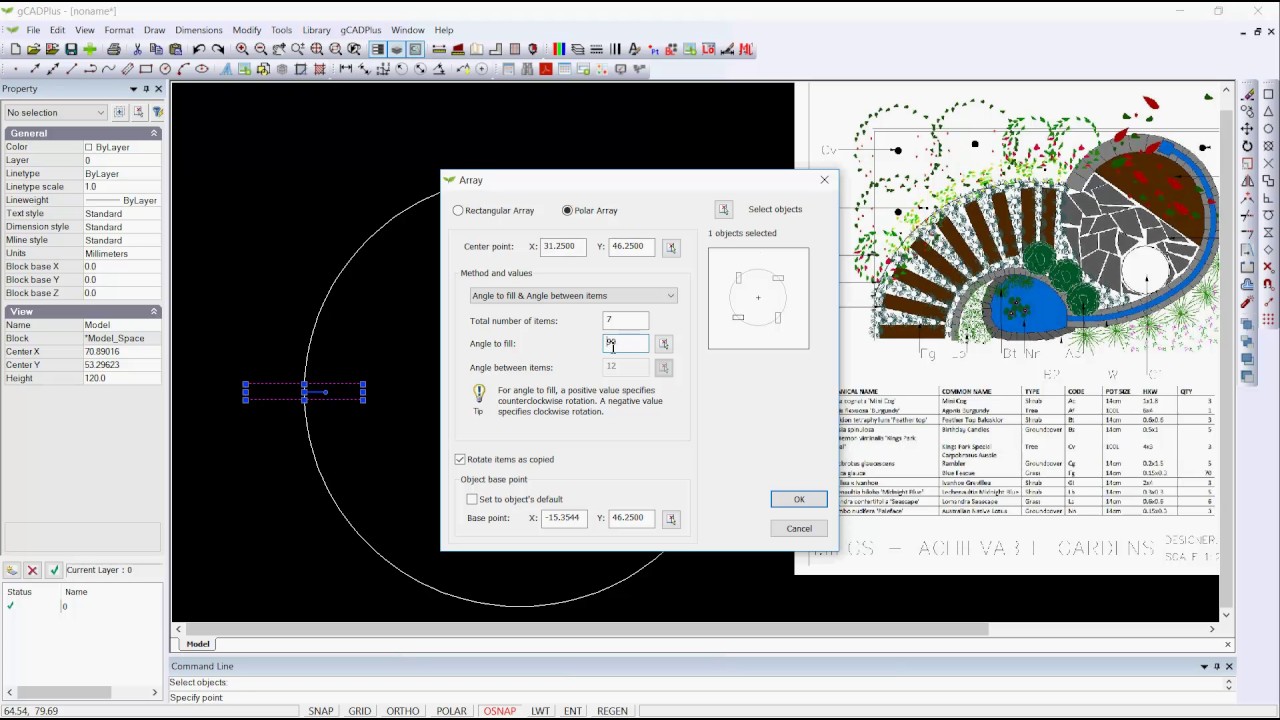This screenshot has height=720, width=1280.
Task: Click the Save floppy disk icon
Action: pos(71,49)
